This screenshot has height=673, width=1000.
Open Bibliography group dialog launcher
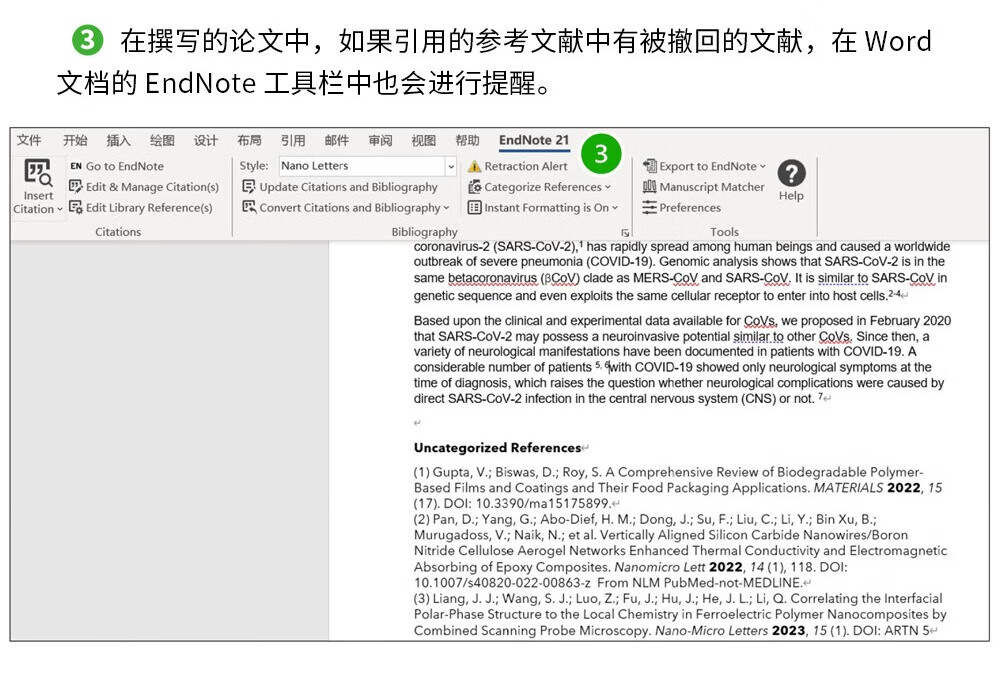coord(625,232)
